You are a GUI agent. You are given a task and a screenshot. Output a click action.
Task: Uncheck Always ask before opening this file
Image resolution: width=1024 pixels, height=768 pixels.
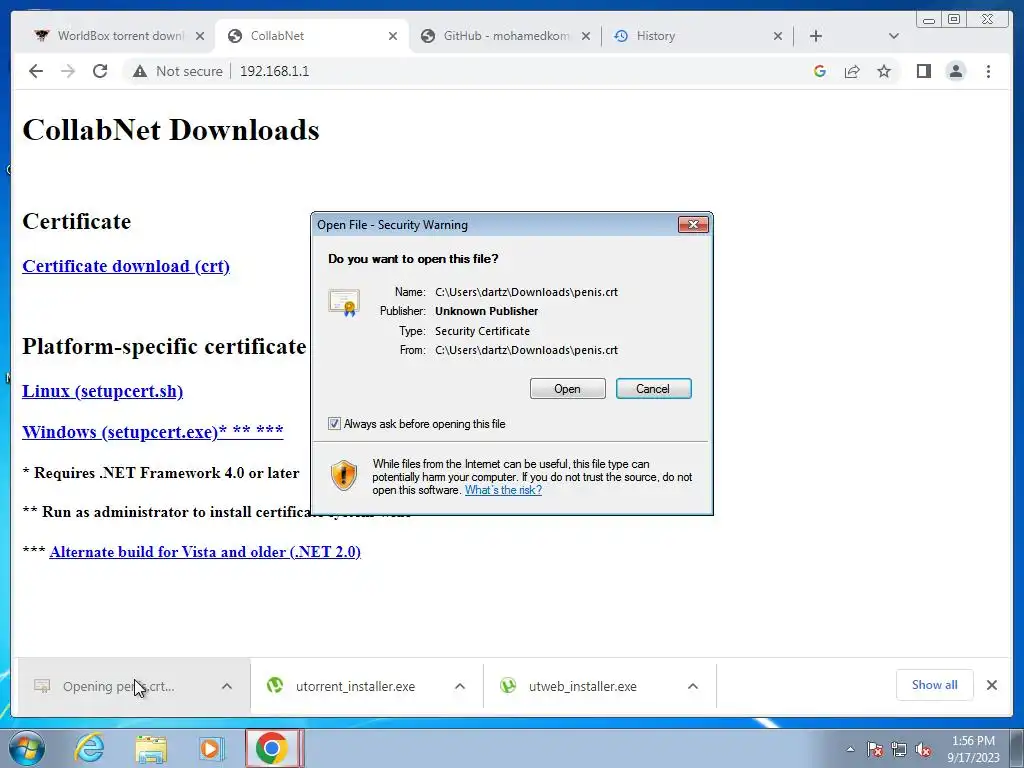(x=334, y=424)
